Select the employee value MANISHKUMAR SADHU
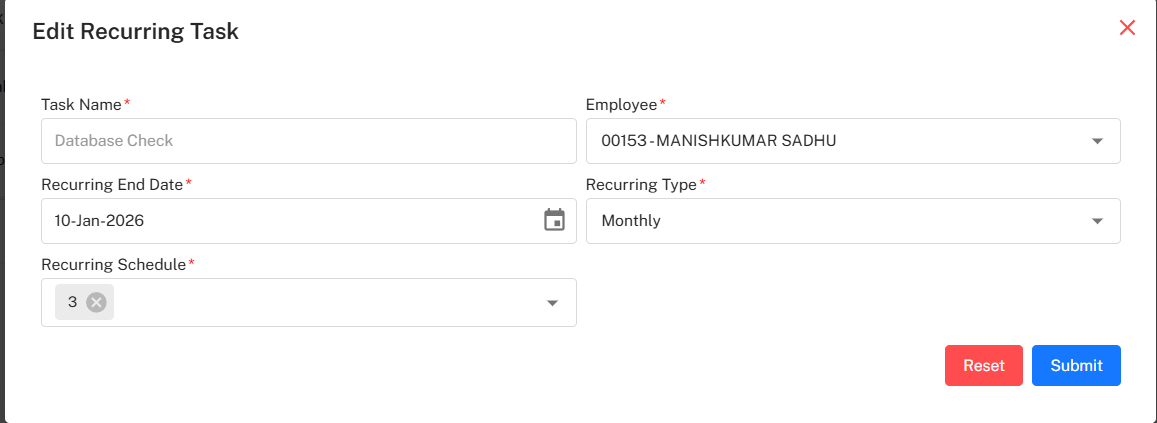 (718, 141)
